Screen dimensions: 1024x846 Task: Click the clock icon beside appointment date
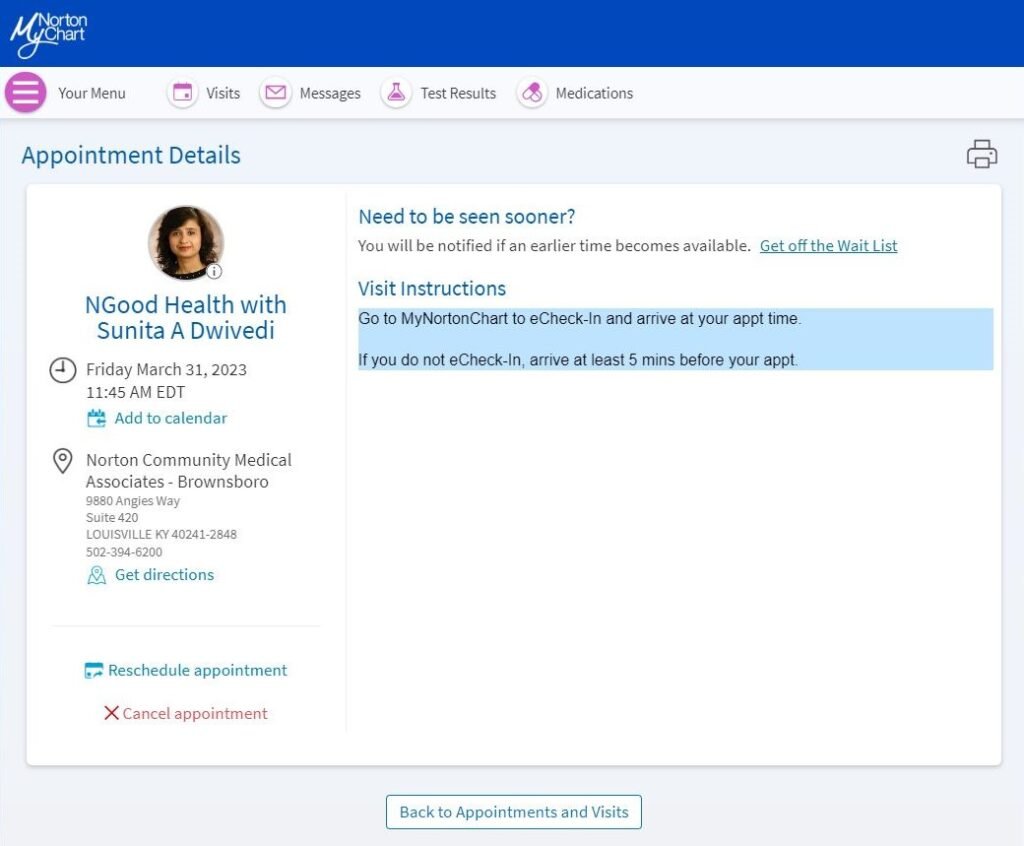(x=63, y=370)
